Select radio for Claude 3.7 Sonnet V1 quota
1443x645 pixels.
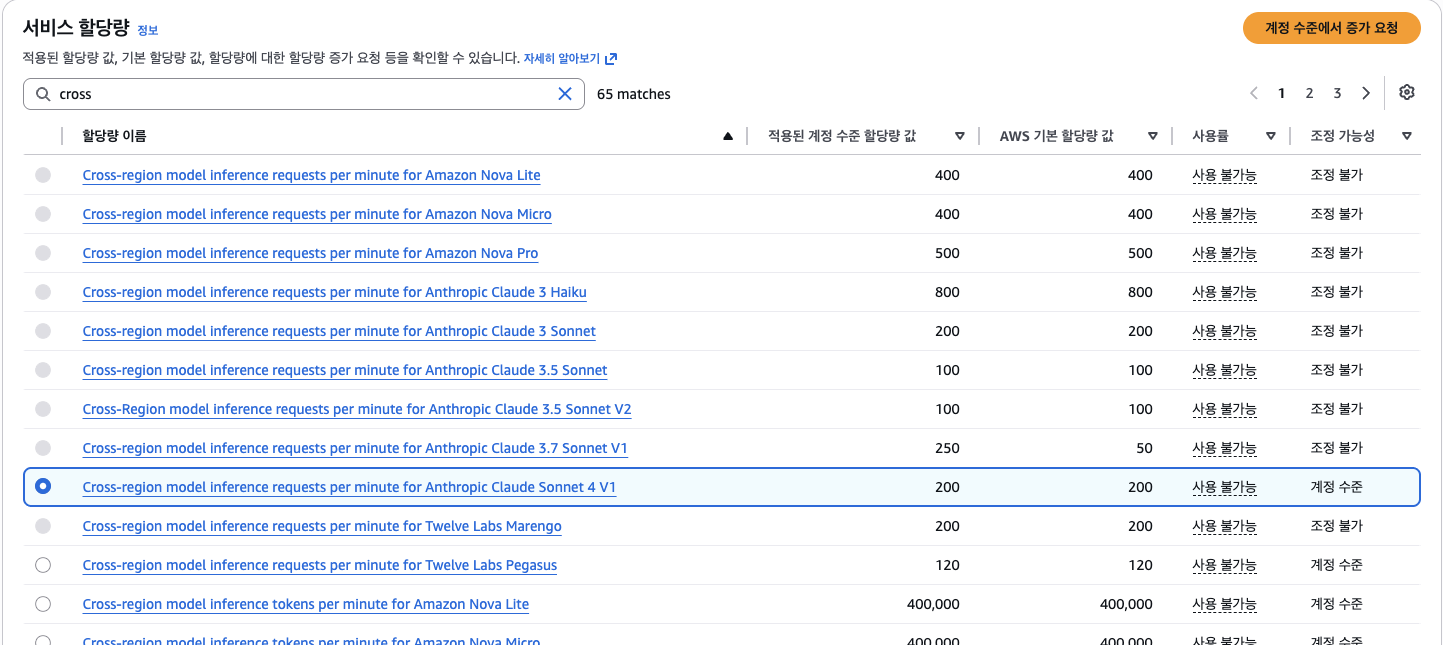(43, 448)
